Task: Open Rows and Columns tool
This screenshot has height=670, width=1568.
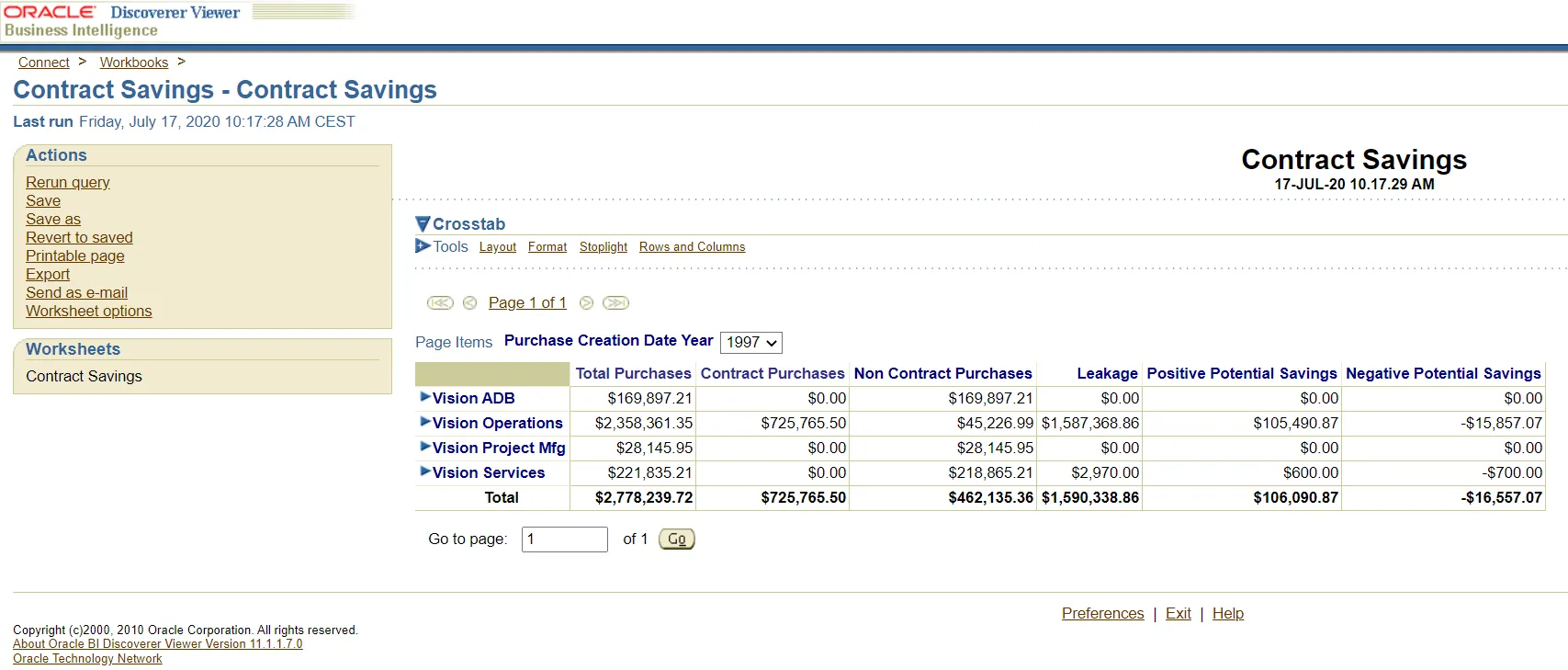Action: pos(693,247)
